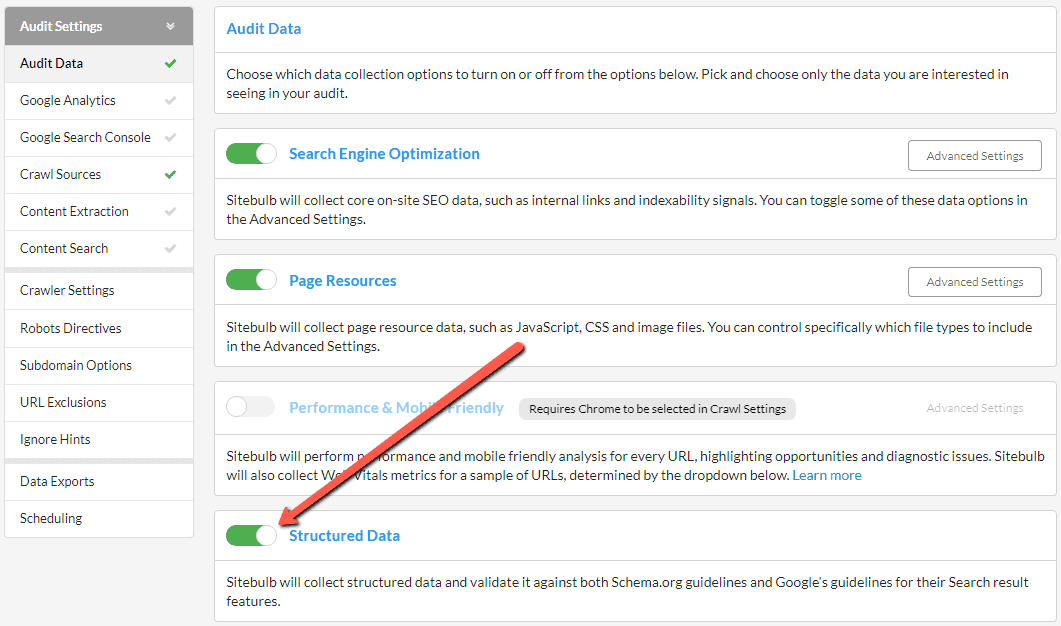Disable the Search Engine Optimization toggle
The width and height of the screenshot is (1061, 626).
pos(251,154)
